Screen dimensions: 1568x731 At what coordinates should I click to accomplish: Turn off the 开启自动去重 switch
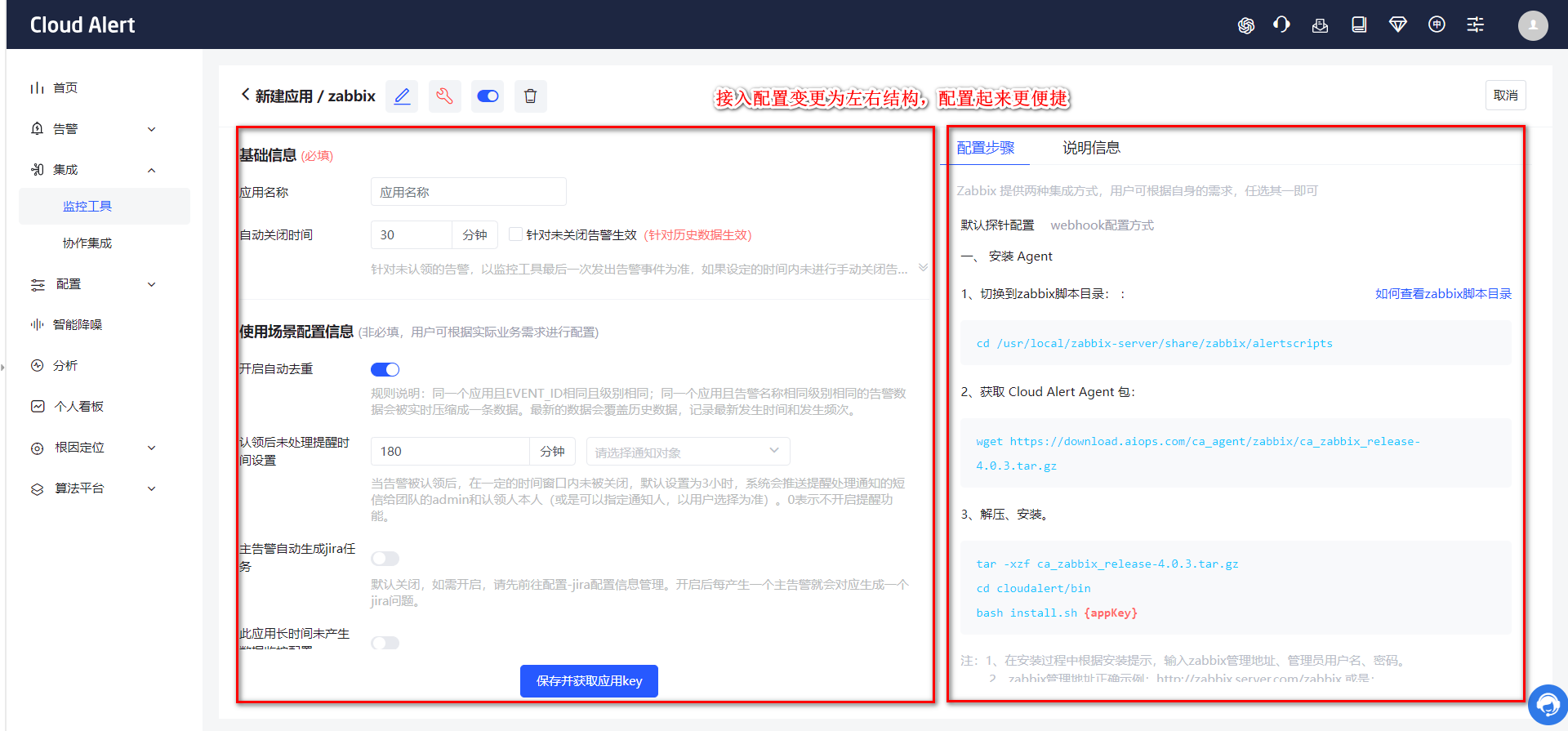[x=385, y=369]
